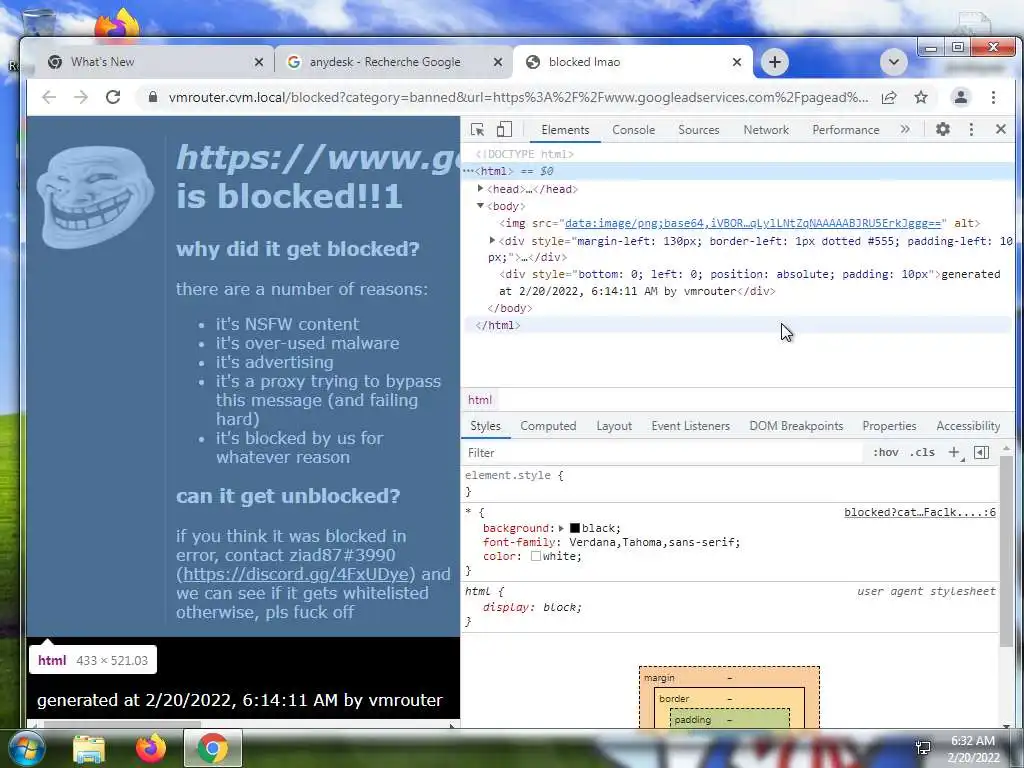1024x768 pixels.
Task: Open File Explorer from the taskbar
Action: pyautogui.click(x=89, y=748)
